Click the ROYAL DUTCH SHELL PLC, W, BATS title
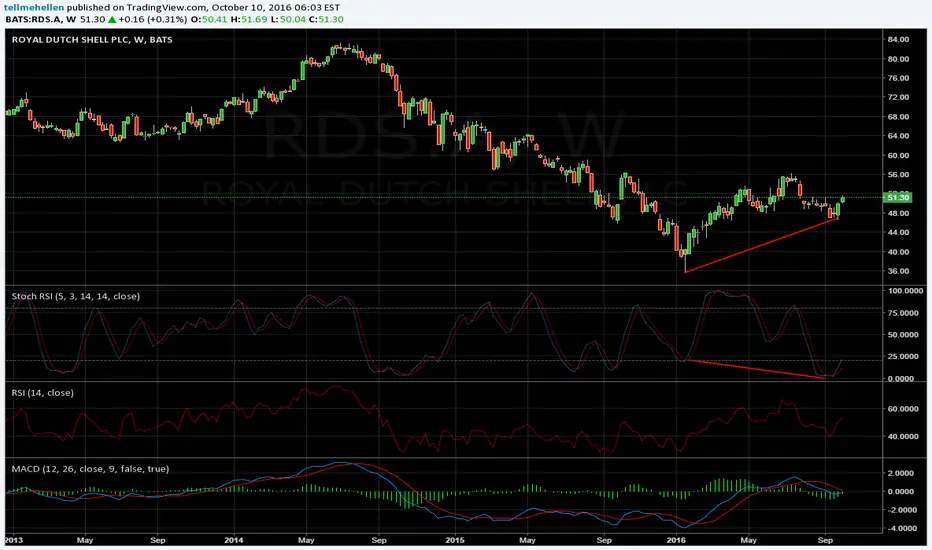Screen dimensions: 932x550 coord(92,40)
